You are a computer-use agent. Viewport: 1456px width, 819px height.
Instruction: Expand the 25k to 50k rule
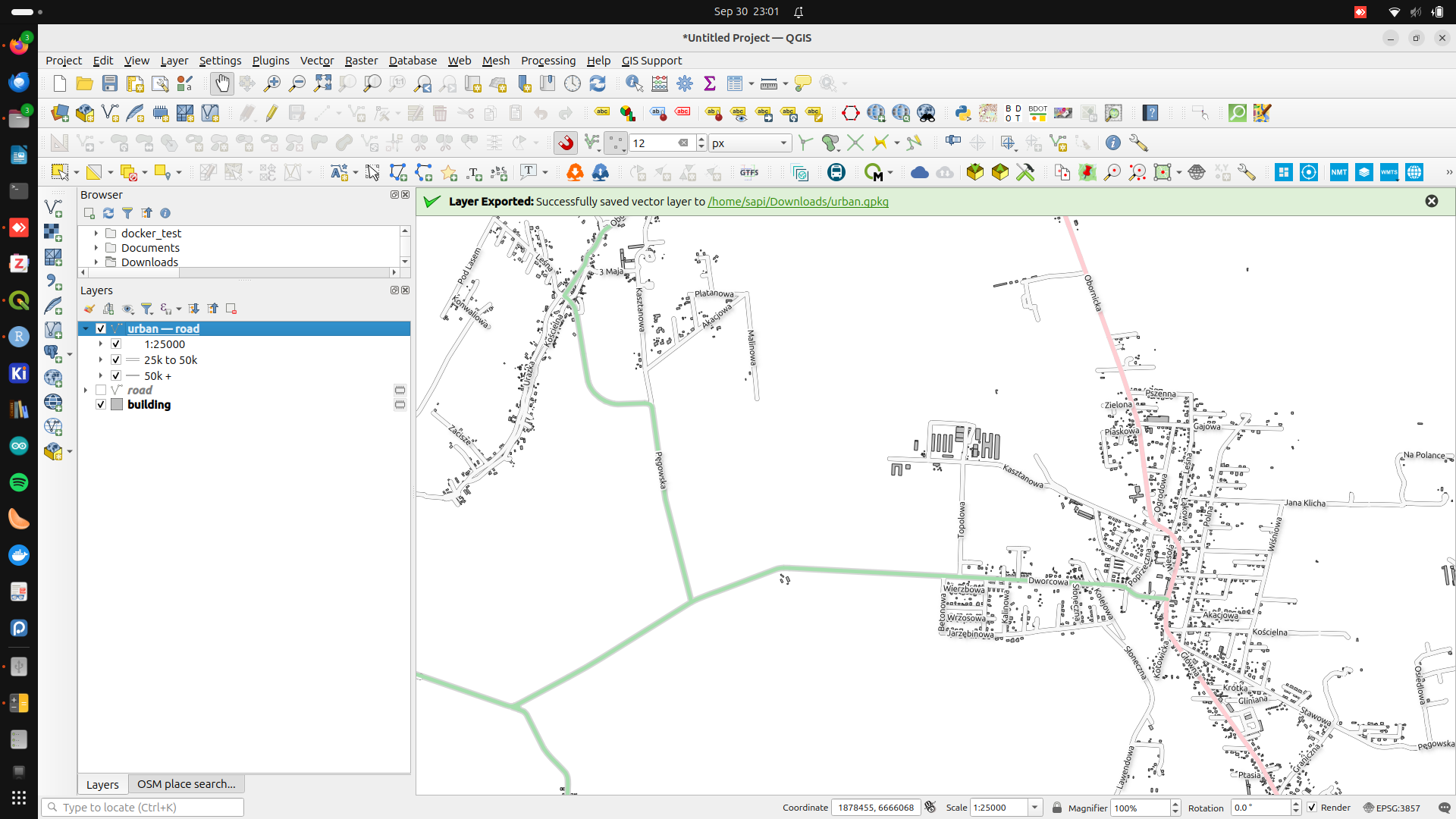(x=101, y=360)
